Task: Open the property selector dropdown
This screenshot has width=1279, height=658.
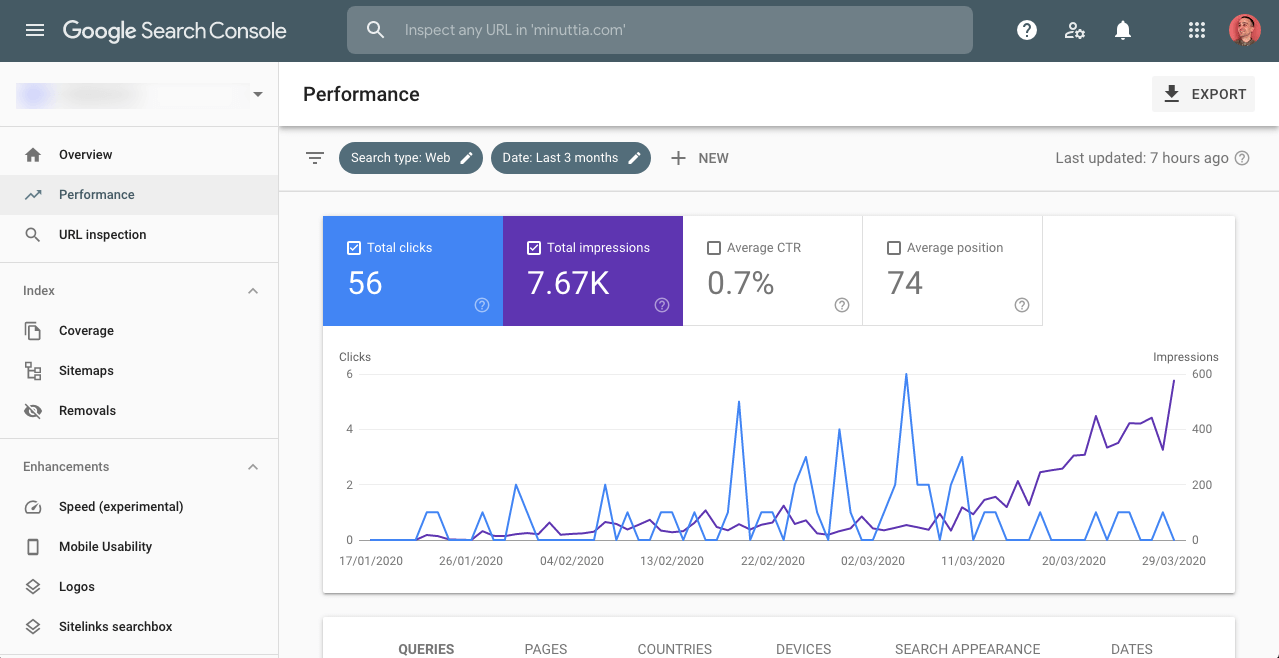Action: [258, 94]
